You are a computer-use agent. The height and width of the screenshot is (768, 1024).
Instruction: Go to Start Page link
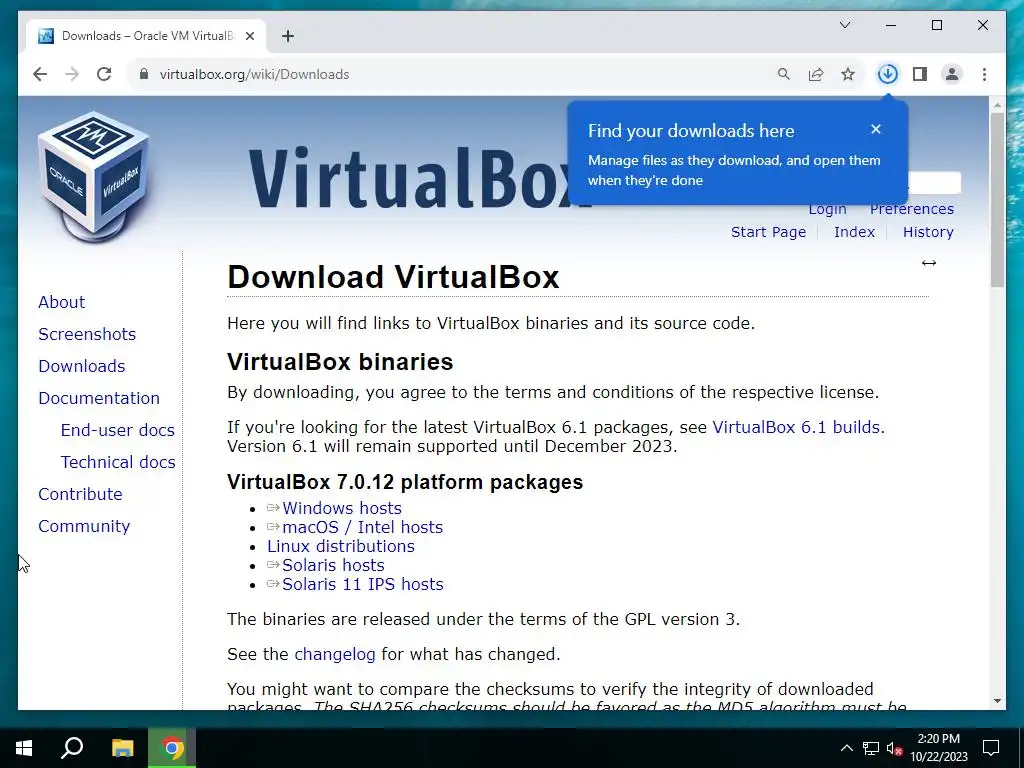point(768,232)
